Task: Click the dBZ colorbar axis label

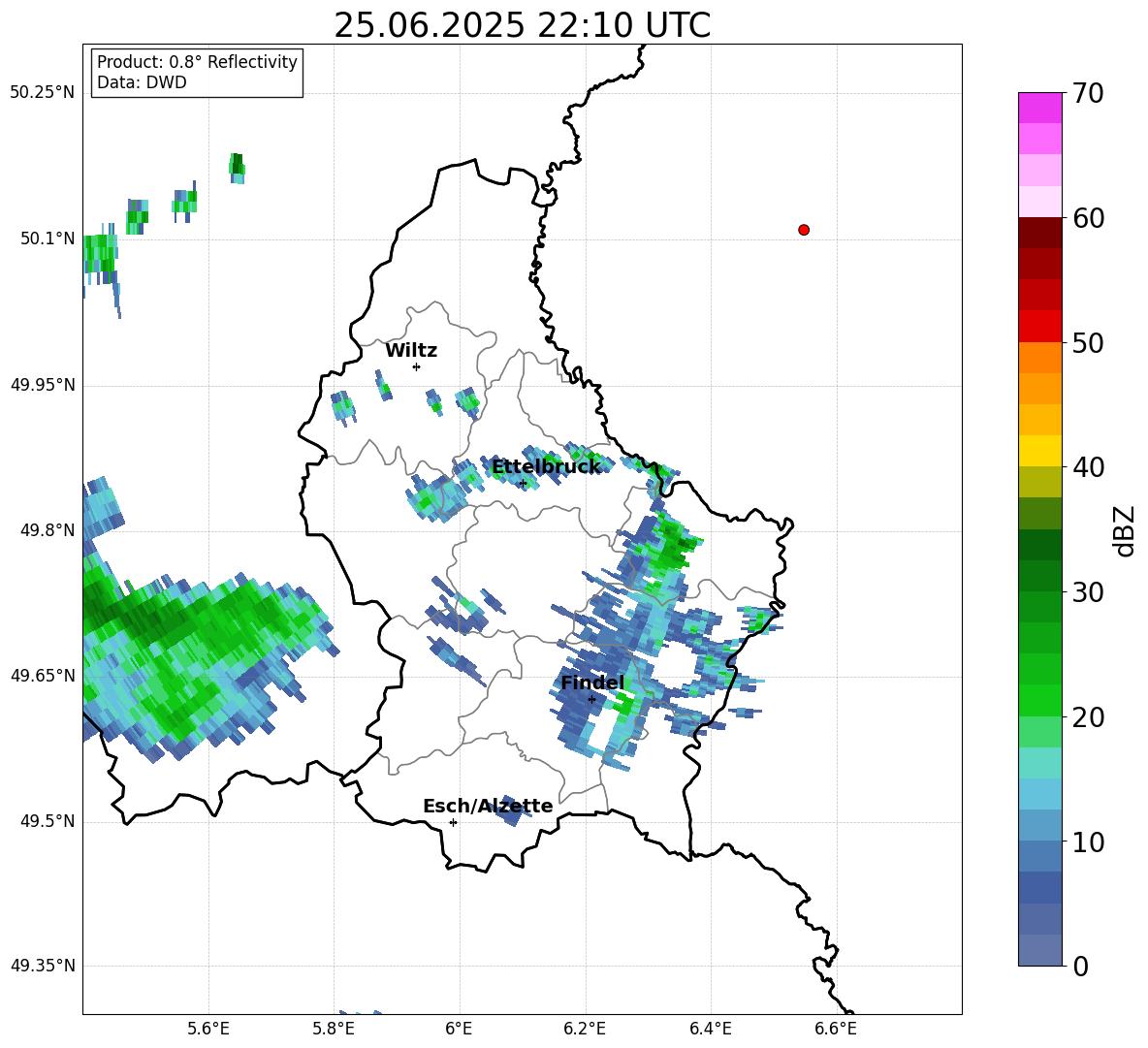Action: click(x=1124, y=530)
